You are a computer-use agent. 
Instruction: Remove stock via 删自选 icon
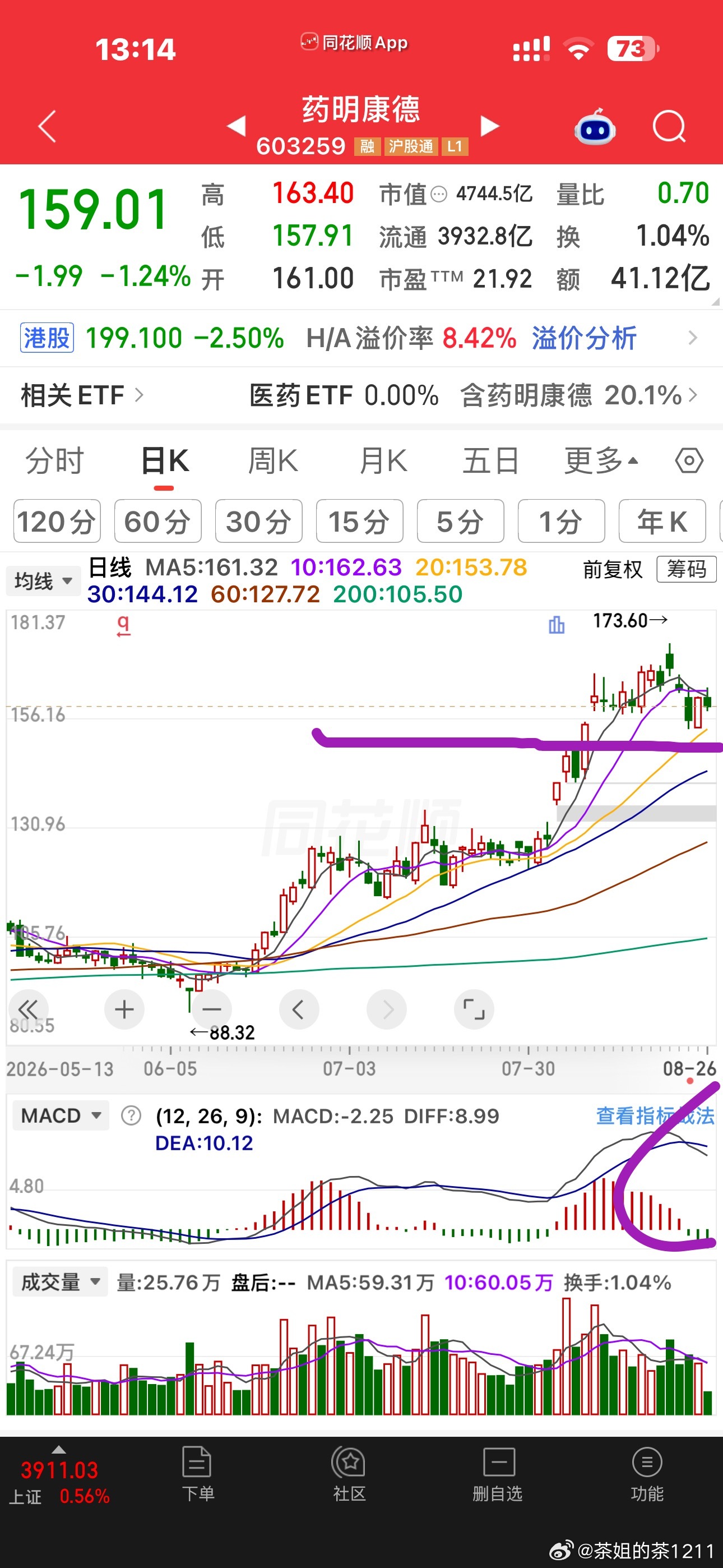pos(499,1461)
